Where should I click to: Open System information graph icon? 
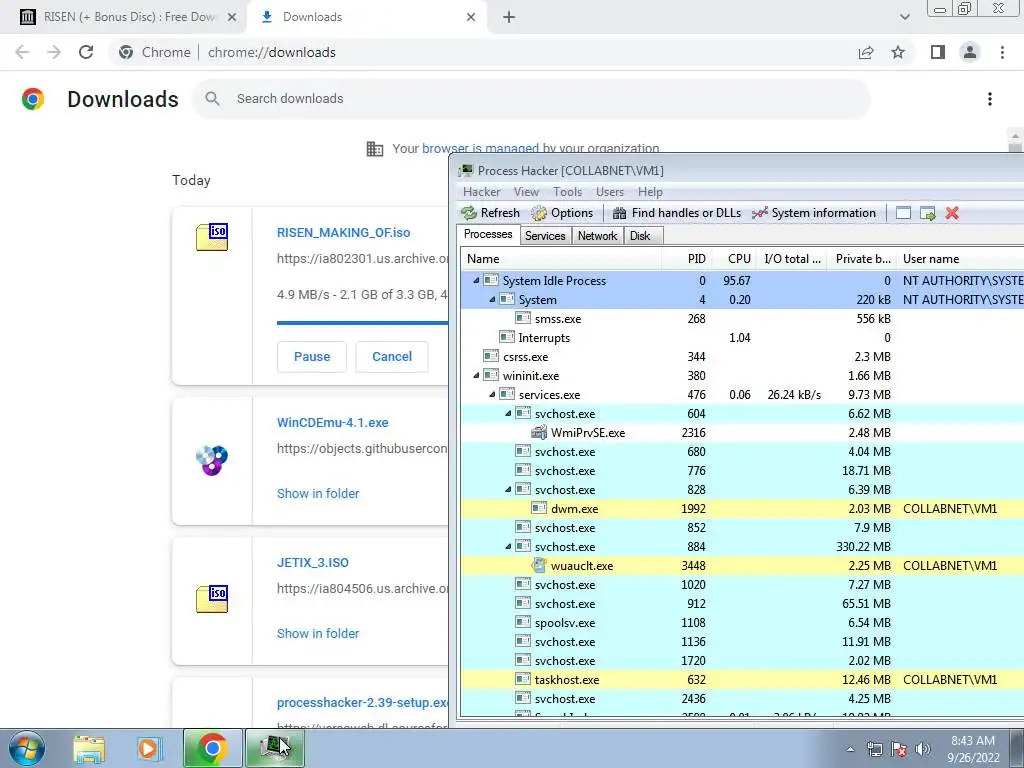point(760,213)
